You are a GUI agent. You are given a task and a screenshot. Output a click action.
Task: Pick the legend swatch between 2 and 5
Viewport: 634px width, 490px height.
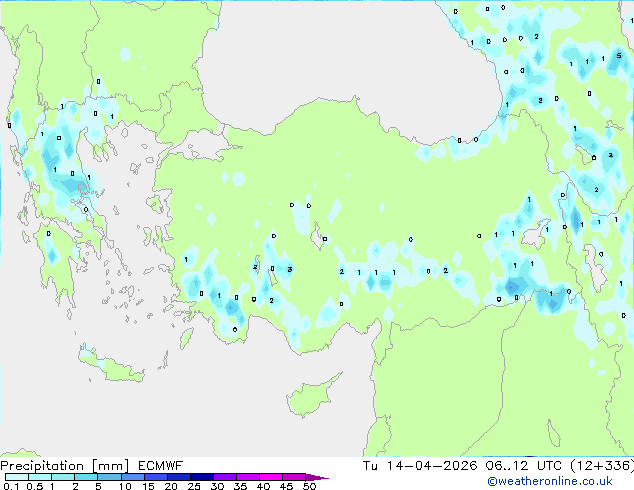point(87,477)
